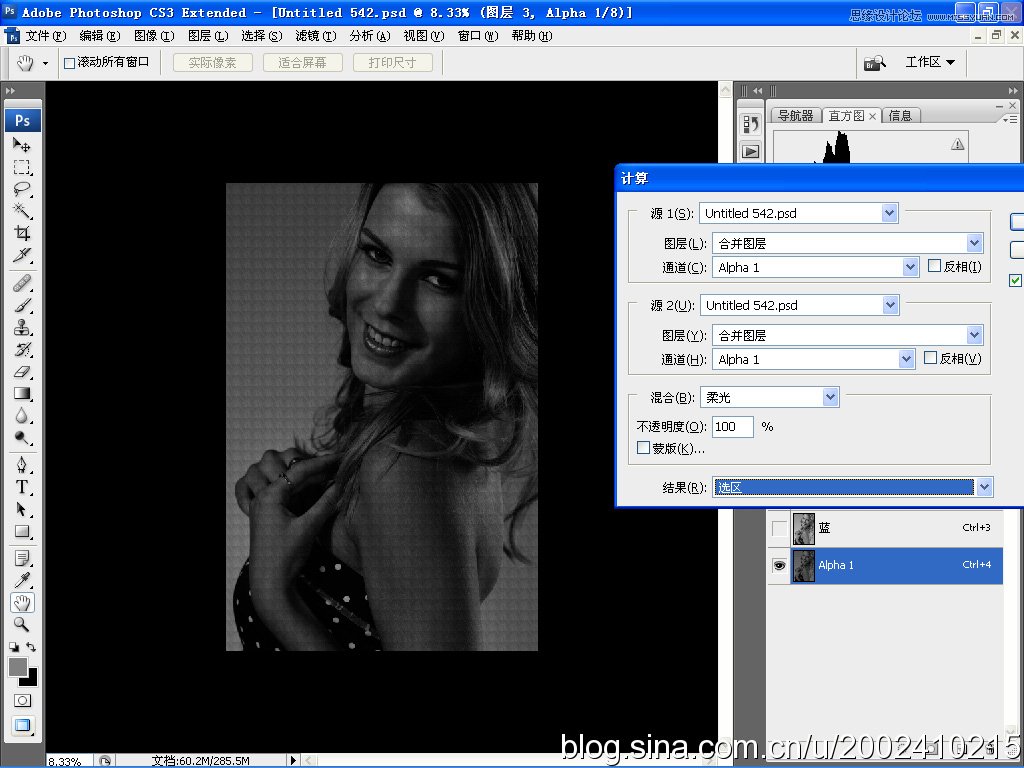This screenshot has height=768, width=1024.
Task: Swap foreground and background colors icon
Action: click(31, 647)
